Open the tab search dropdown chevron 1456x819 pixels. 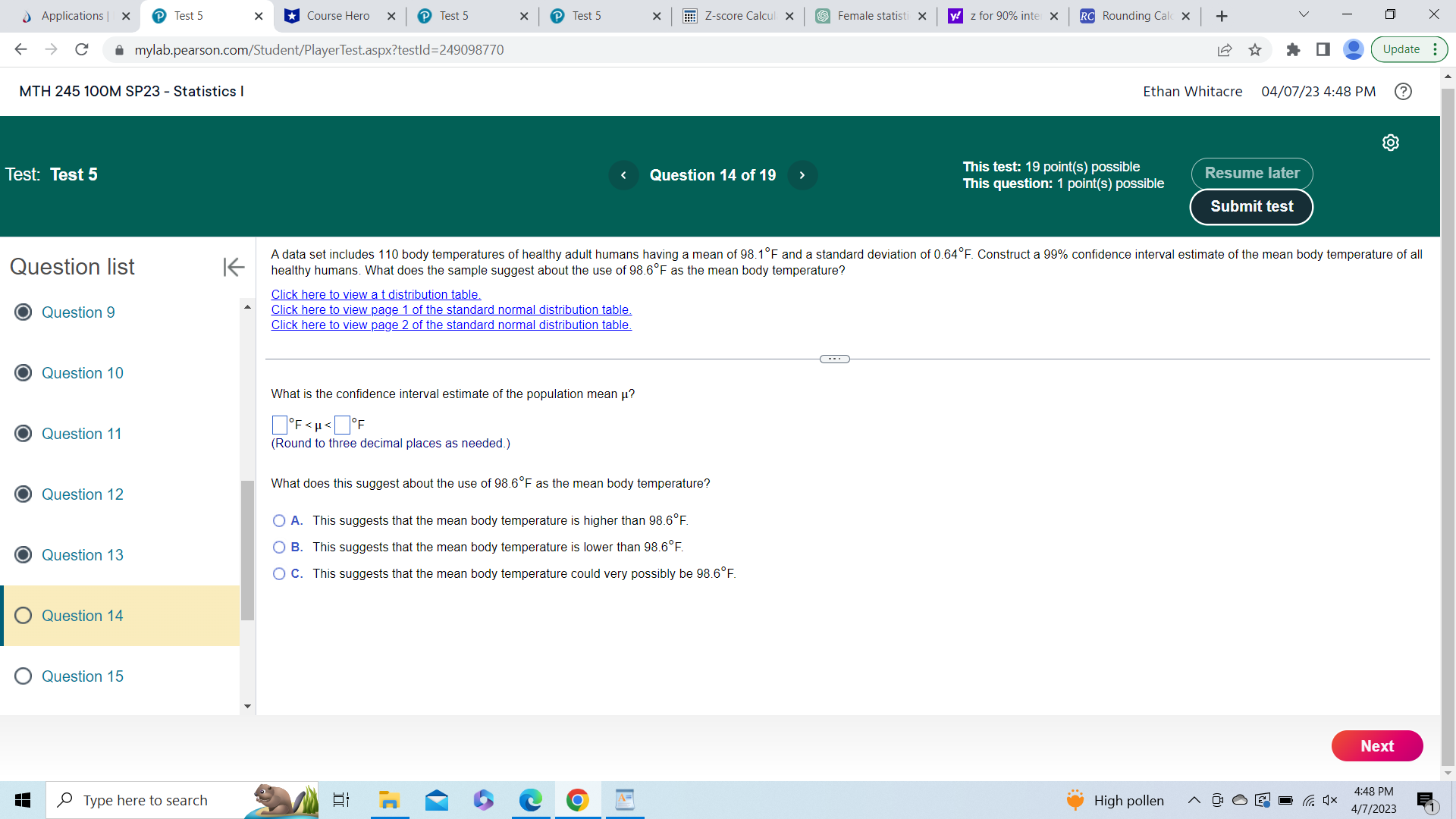pyautogui.click(x=1304, y=15)
